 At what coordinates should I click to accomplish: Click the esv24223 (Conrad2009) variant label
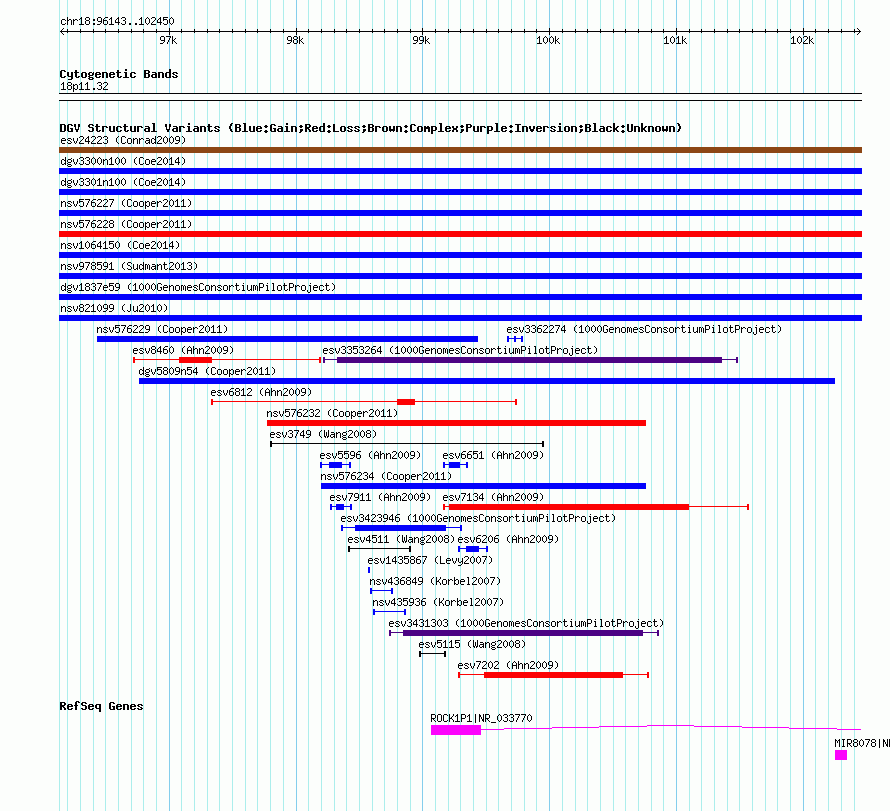[x=123, y=140]
